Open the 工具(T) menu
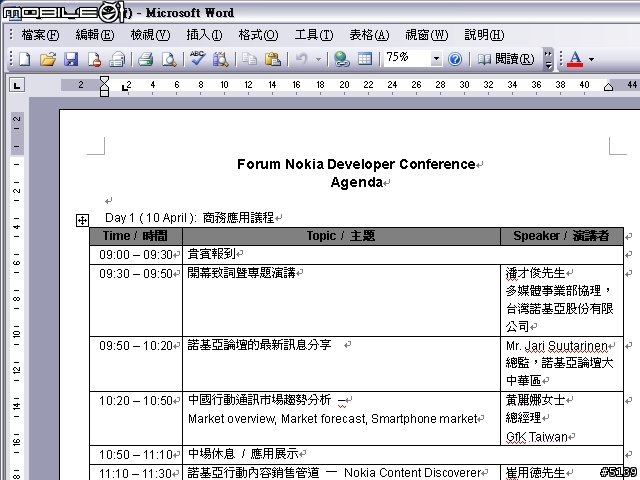 314,35
